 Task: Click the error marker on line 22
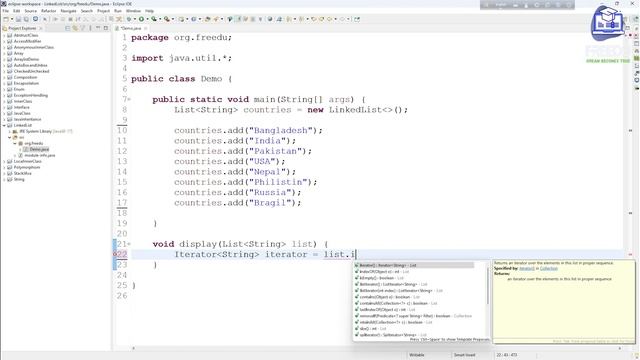[115, 254]
